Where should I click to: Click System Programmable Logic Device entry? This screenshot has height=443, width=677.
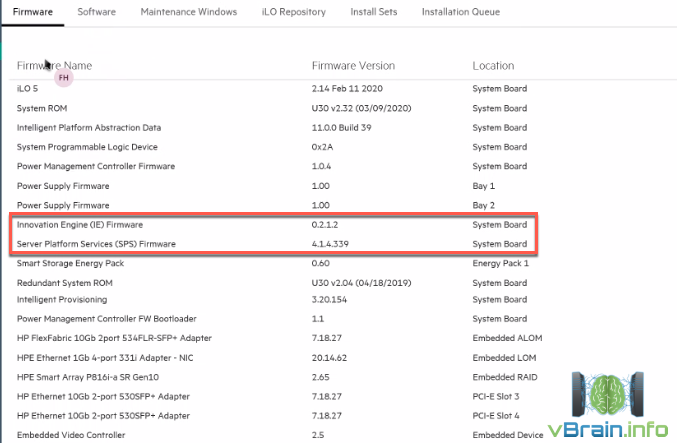pyautogui.click(x=87, y=147)
